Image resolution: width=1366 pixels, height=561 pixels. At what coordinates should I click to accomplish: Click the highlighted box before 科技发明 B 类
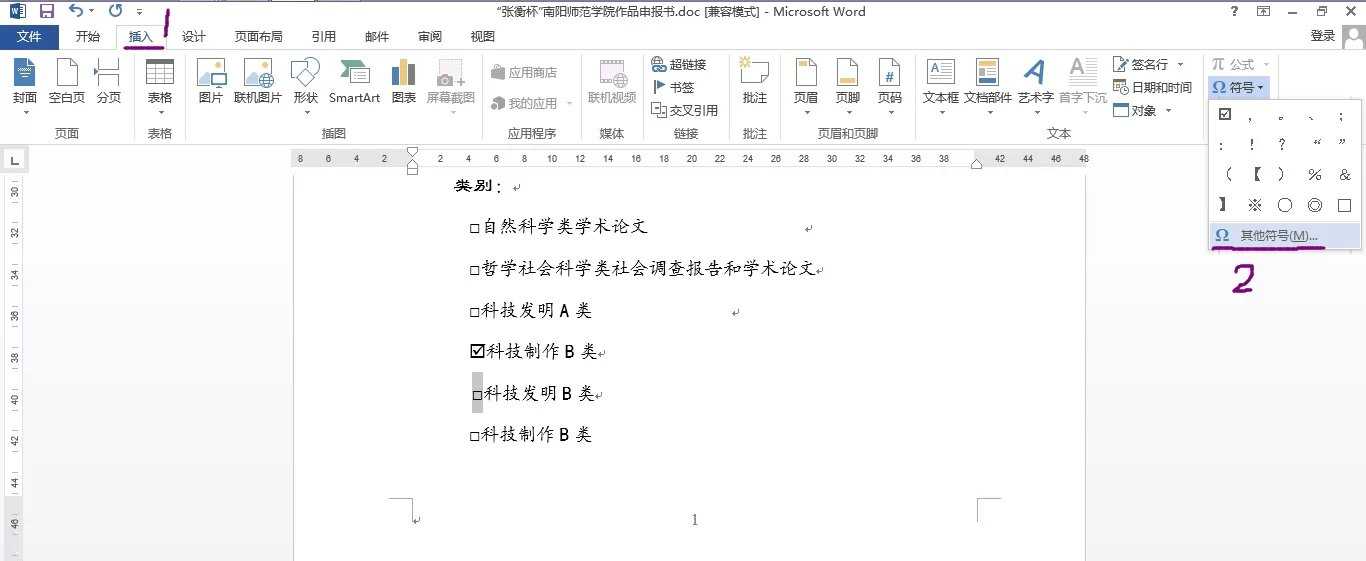point(477,394)
